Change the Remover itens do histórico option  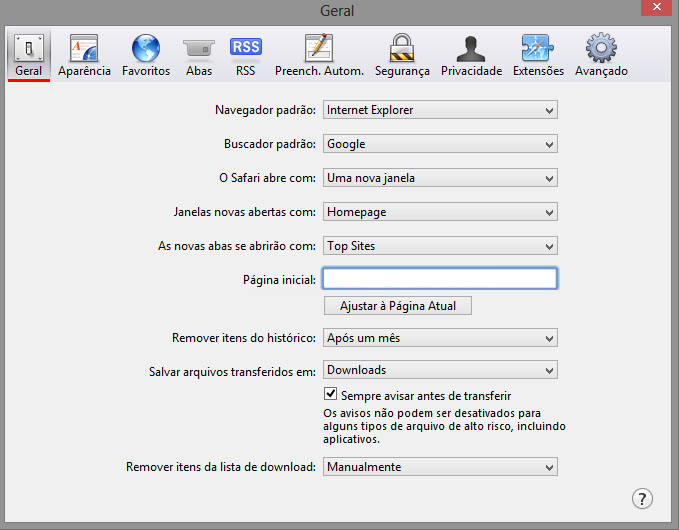[440, 338]
